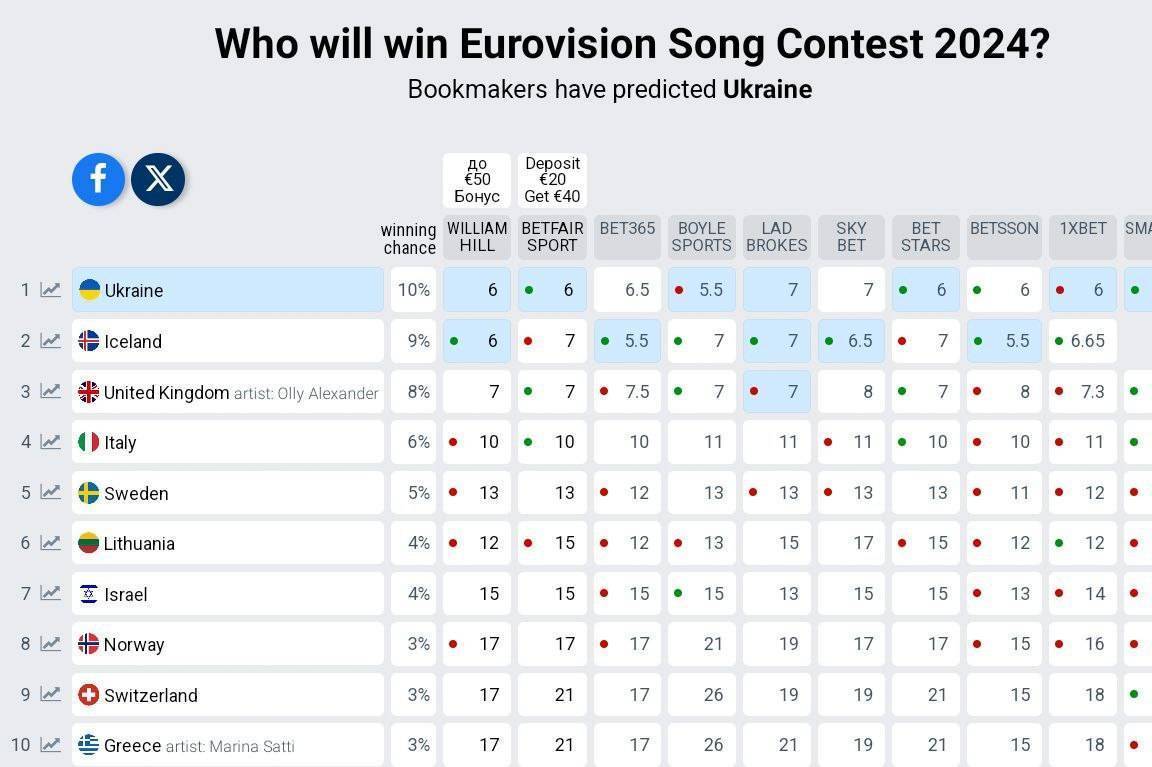Open the Lithuania country row
Viewport: 1152px width, 767px height.
(x=228, y=543)
